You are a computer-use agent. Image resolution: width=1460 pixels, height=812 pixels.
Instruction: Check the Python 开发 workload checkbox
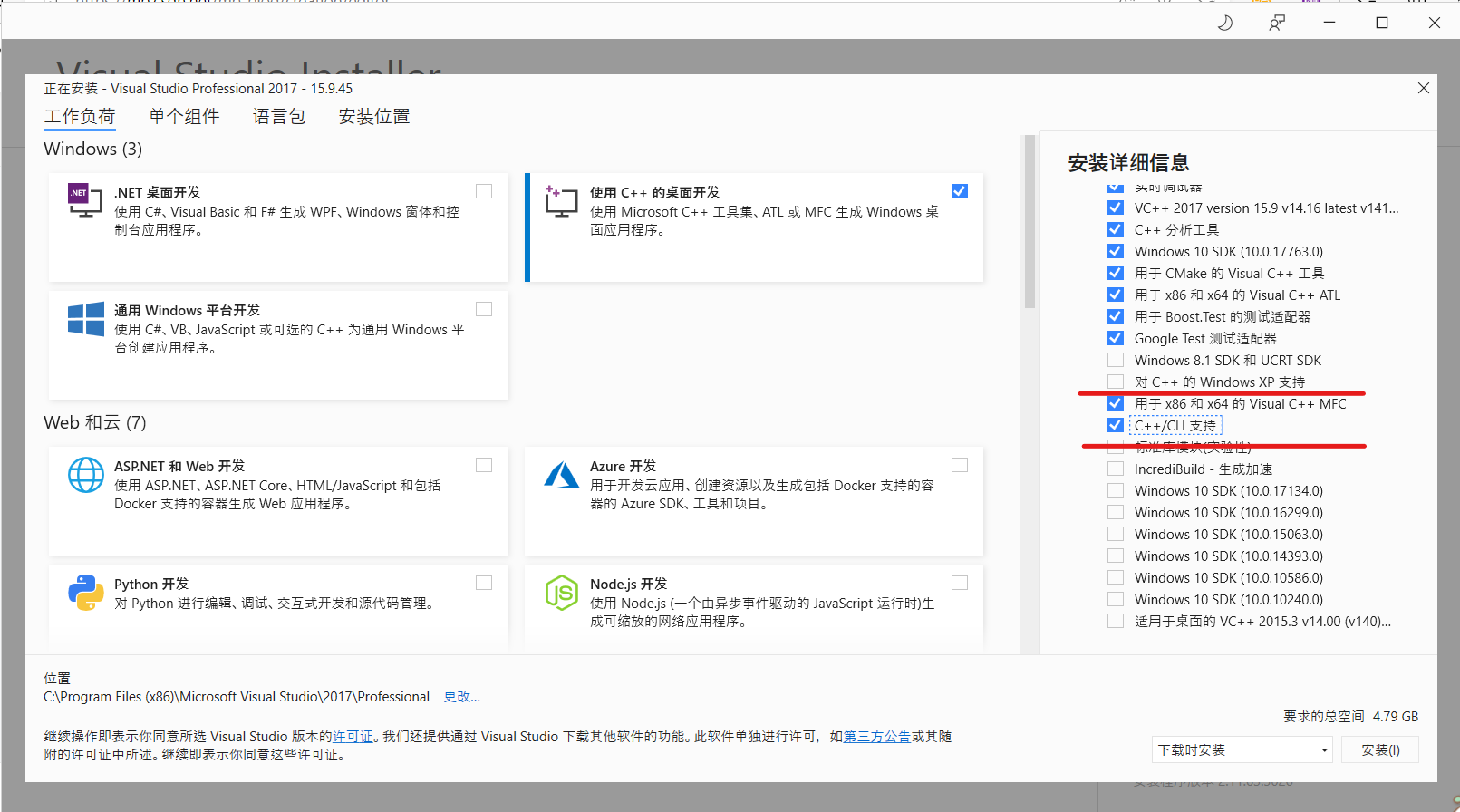click(x=484, y=583)
